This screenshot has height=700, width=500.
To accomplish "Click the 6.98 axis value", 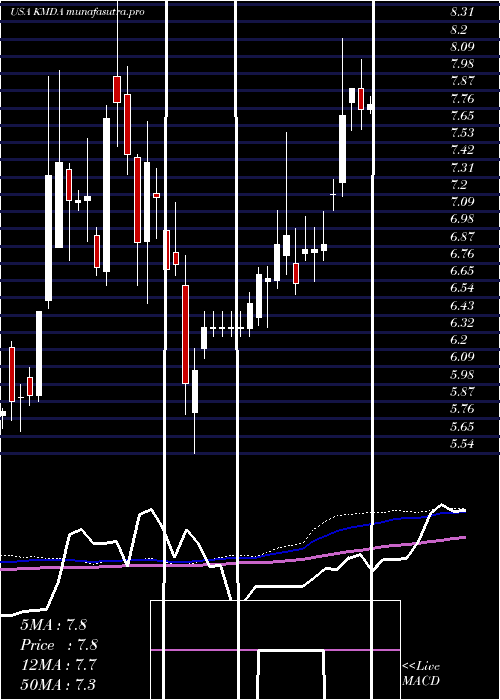I will (462, 219).
